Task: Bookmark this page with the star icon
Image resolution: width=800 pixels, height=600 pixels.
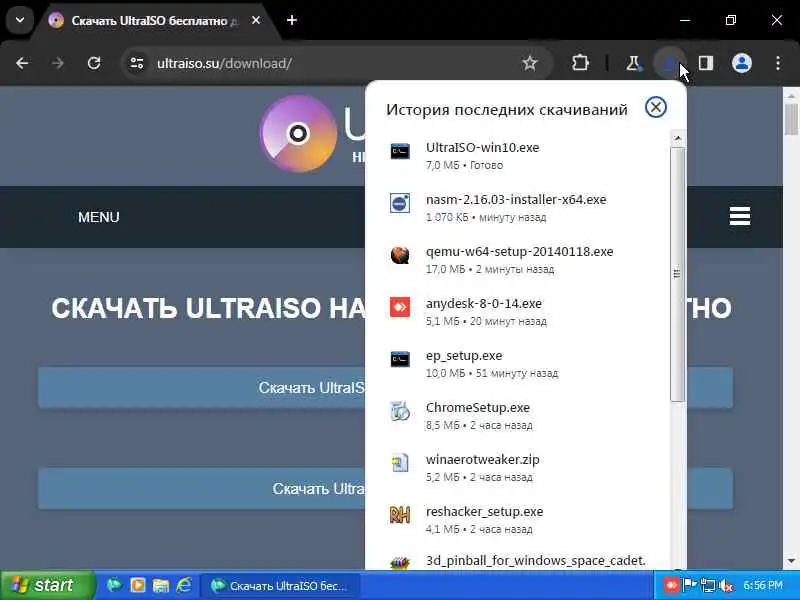Action: 530,63
